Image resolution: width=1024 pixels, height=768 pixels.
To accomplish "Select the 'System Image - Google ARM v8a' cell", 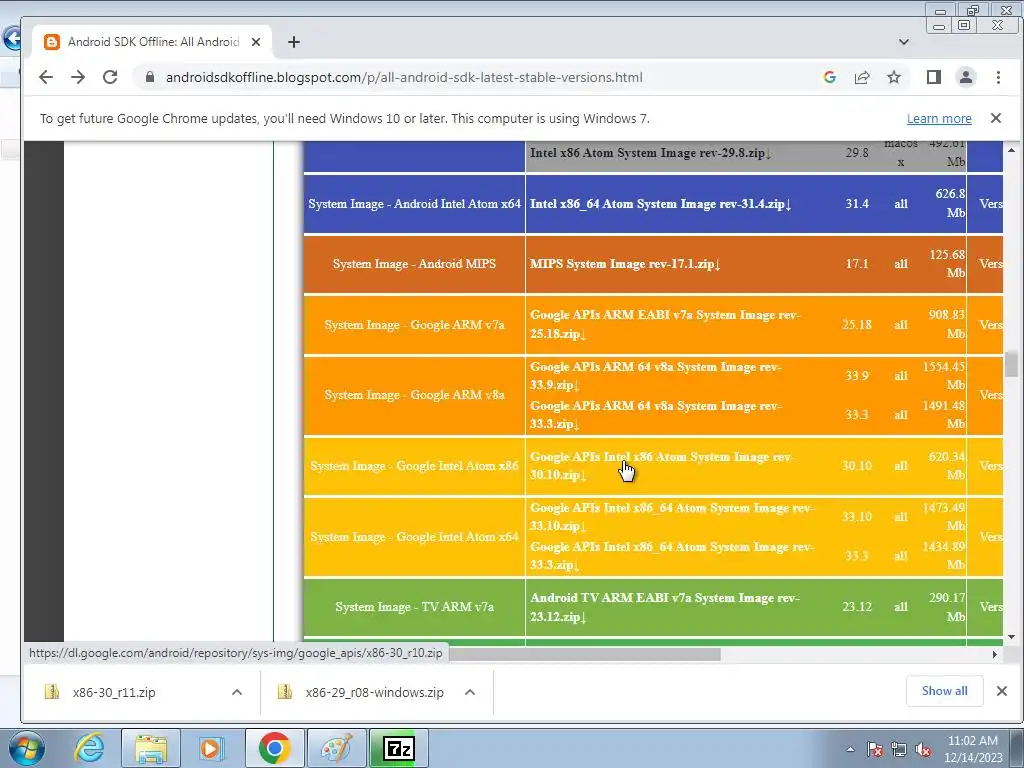I will (x=415, y=395).
